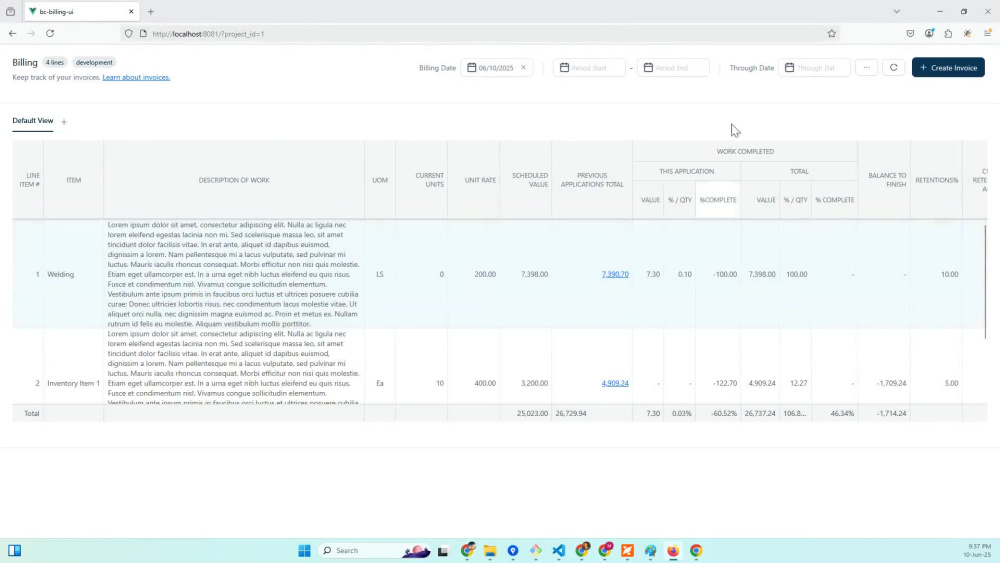Open the Windows Start menu
The height and width of the screenshot is (563, 1000).
tap(304, 550)
